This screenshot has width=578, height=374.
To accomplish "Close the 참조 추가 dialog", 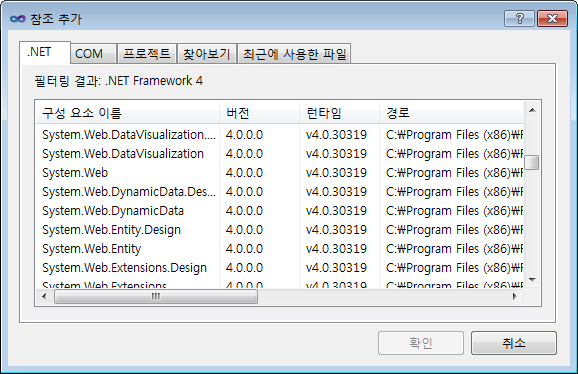I will 552,18.
